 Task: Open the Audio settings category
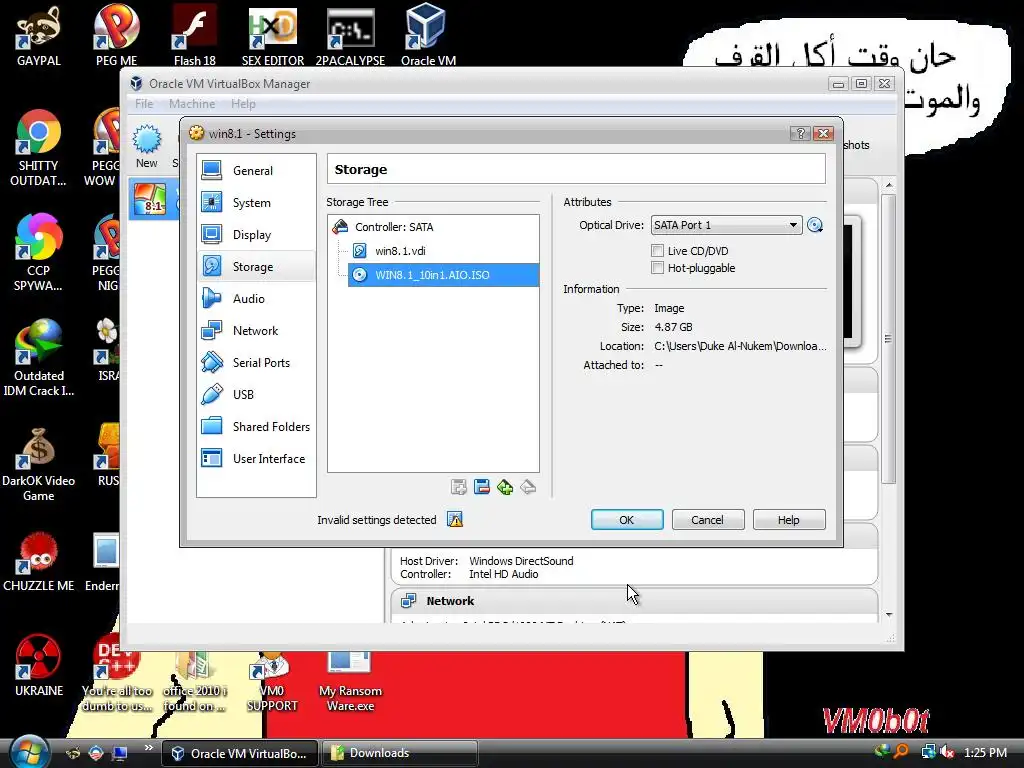tap(255, 298)
